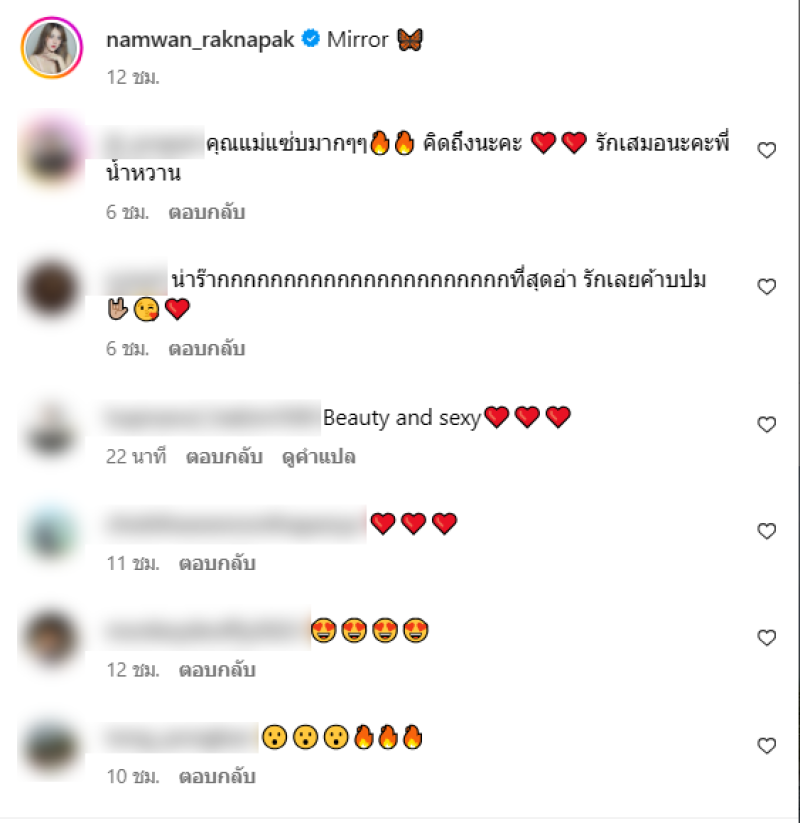Viewport: 800px width, 823px height.
Task: Reply to the 10 ชม. fire emoji comment
Action: pyautogui.click(x=217, y=777)
